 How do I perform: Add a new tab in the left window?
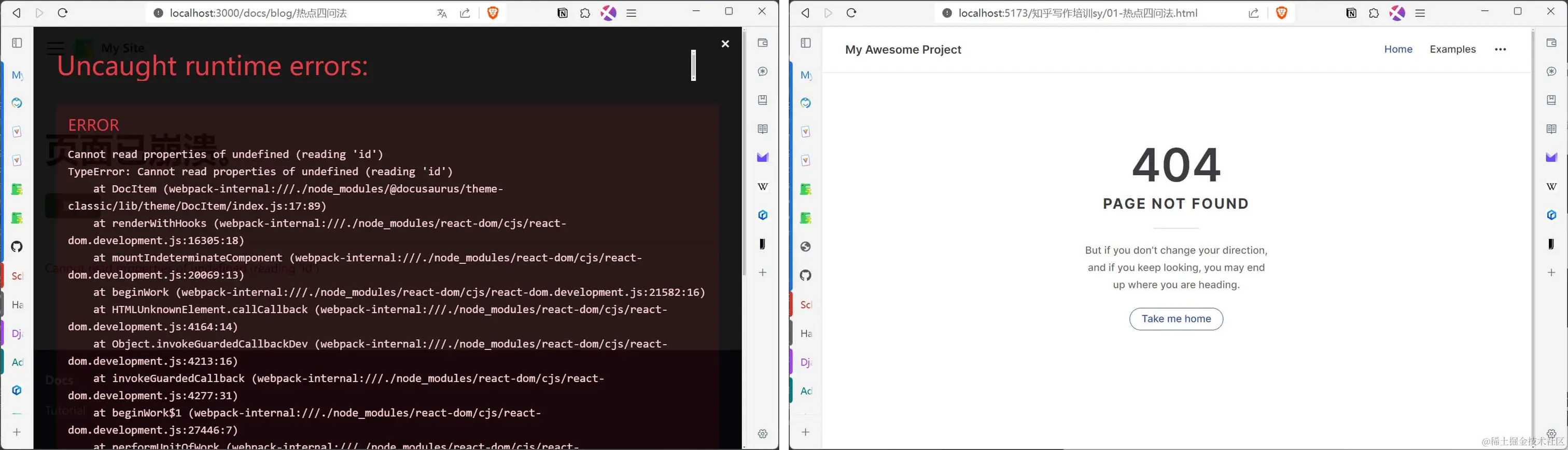point(17,432)
